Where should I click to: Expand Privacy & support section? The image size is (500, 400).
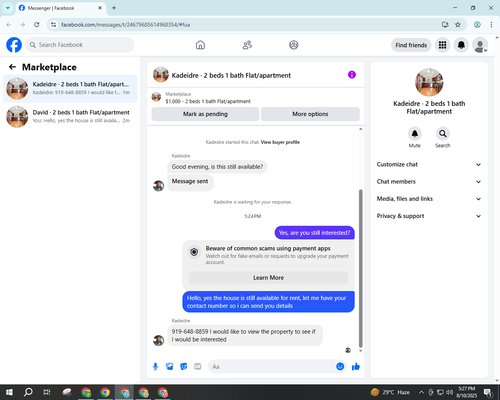click(429, 216)
